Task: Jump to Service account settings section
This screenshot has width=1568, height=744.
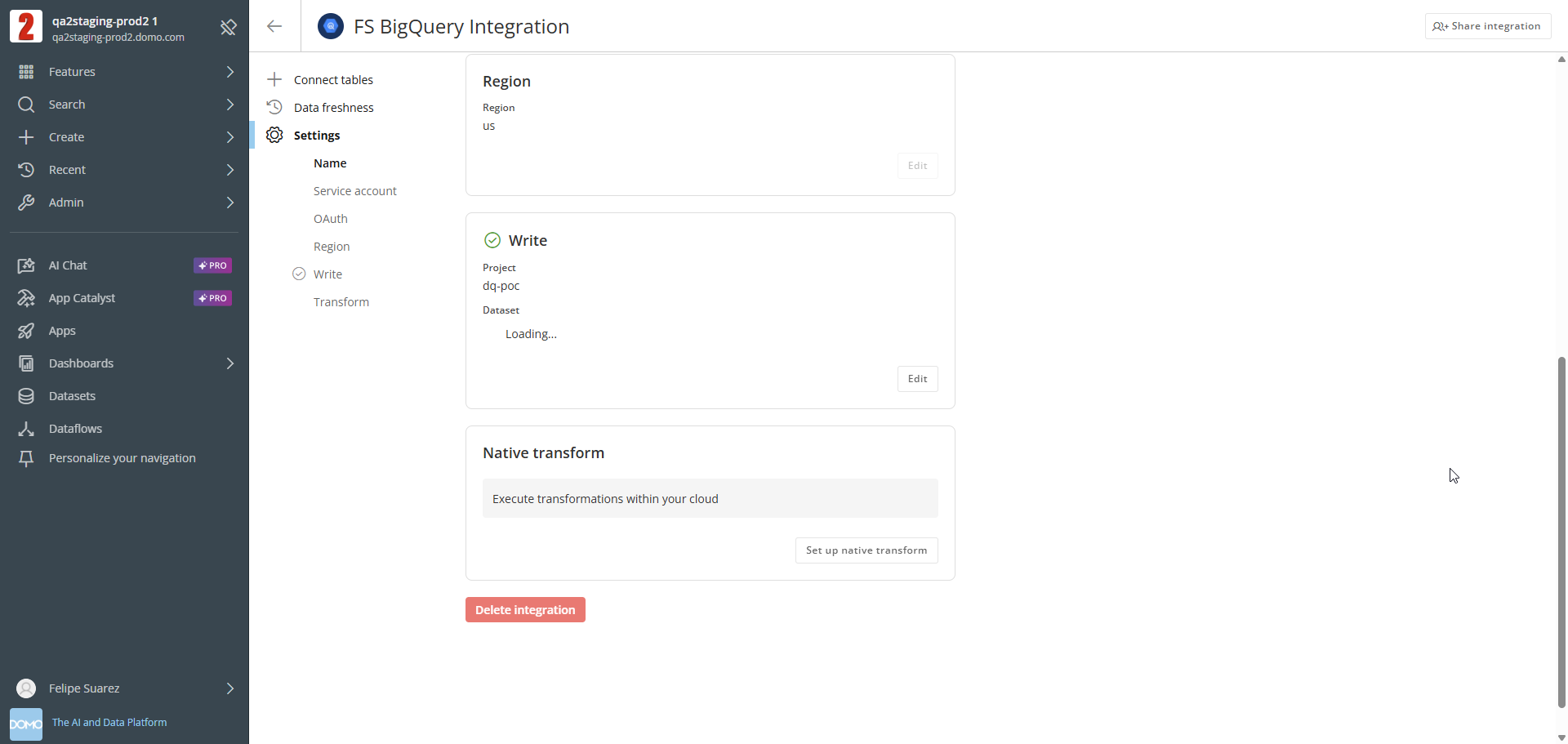Action: pos(355,191)
